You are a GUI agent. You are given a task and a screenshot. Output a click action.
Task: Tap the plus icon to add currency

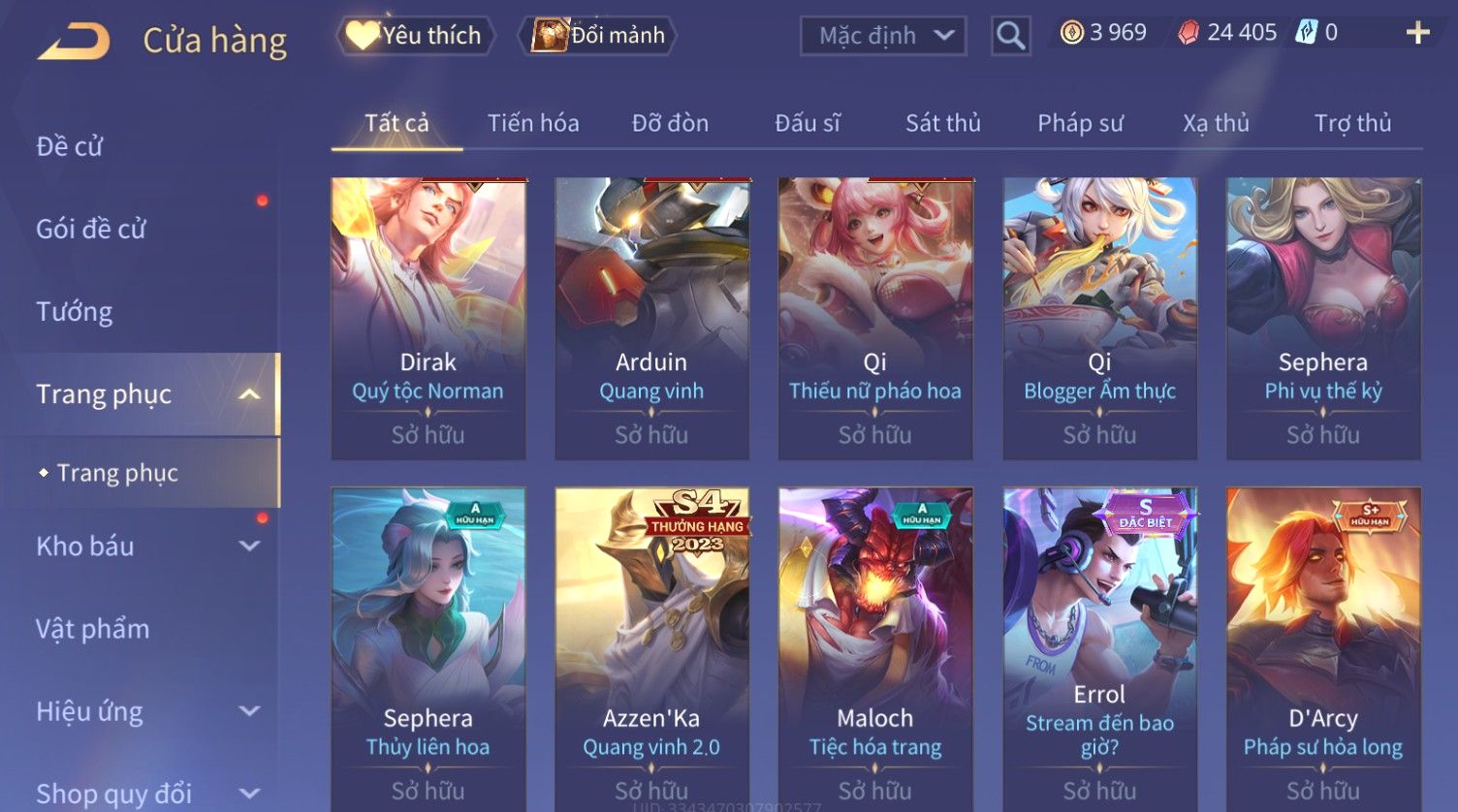click(1417, 34)
